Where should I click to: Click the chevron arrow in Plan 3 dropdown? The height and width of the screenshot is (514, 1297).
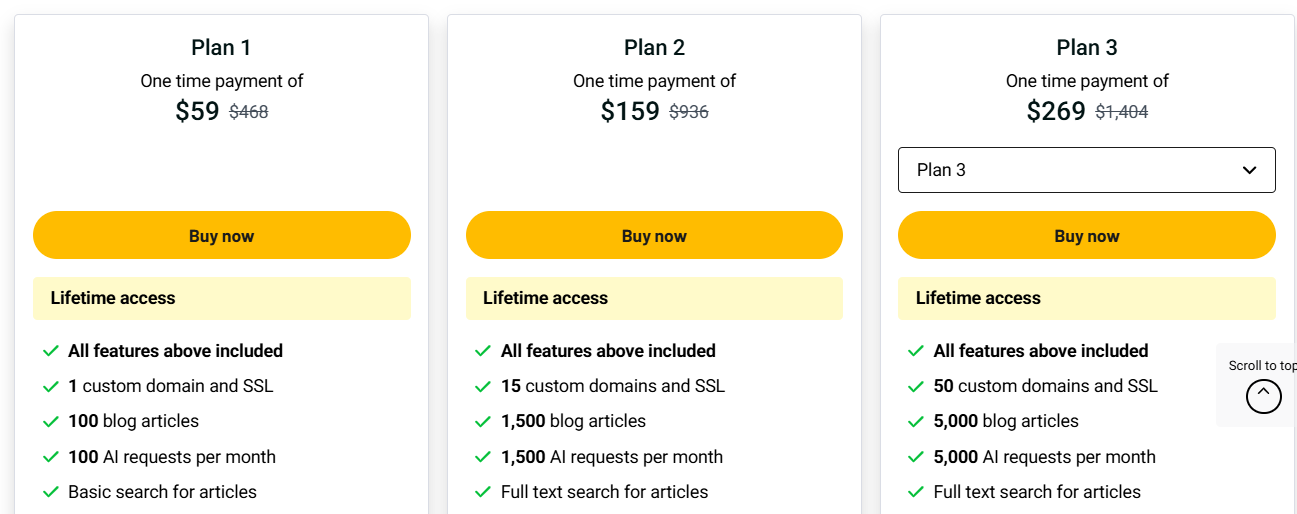click(x=1249, y=170)
